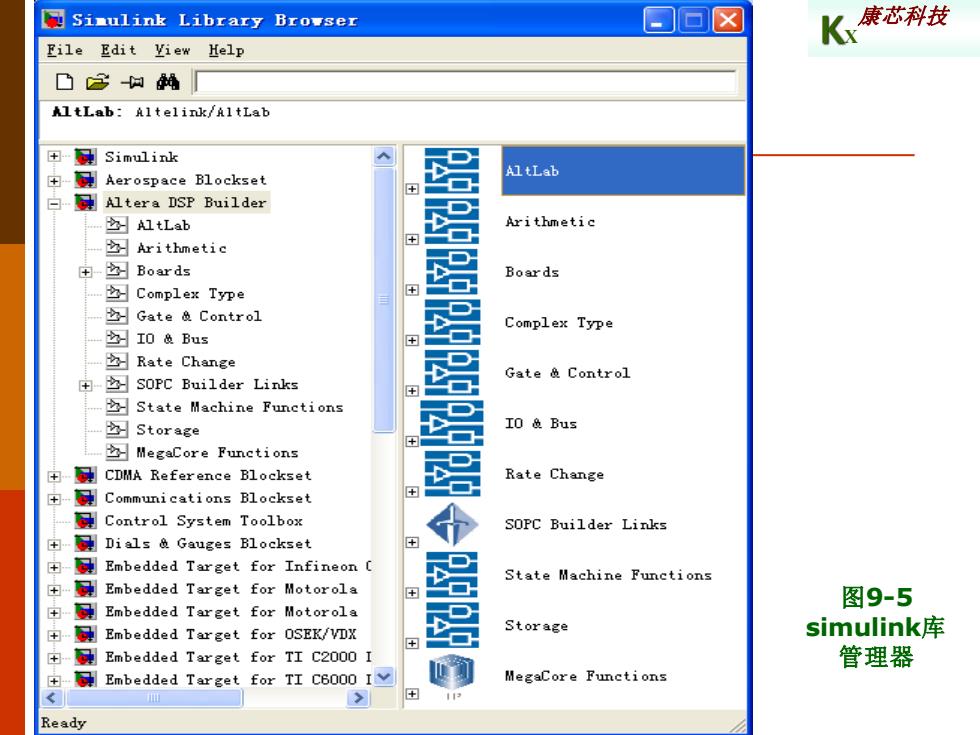Expand Storage plus box in right pane
This screenshot has height=735, width=980.
pos(412,643)
